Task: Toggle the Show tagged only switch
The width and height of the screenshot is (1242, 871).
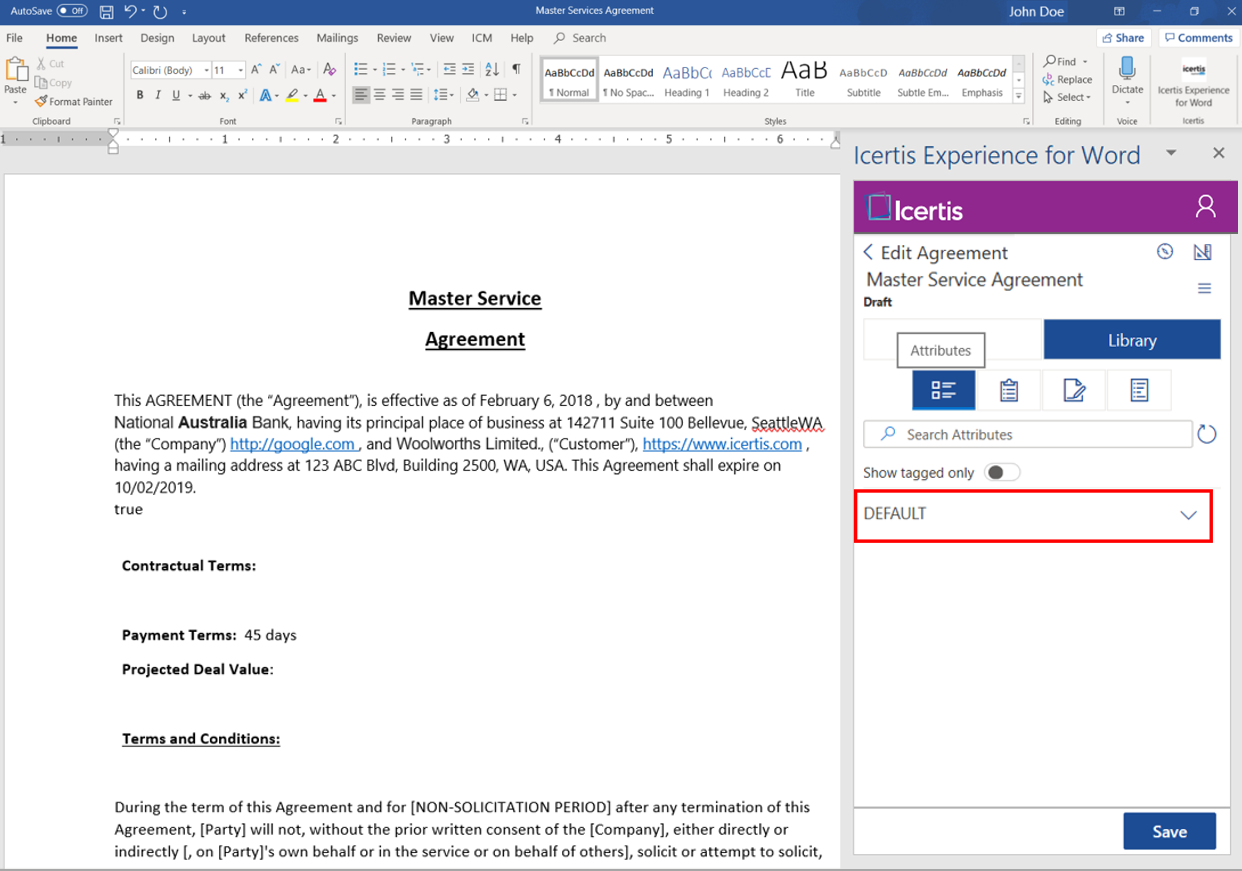Action: pyautogui.click(x=1001, y=472)
